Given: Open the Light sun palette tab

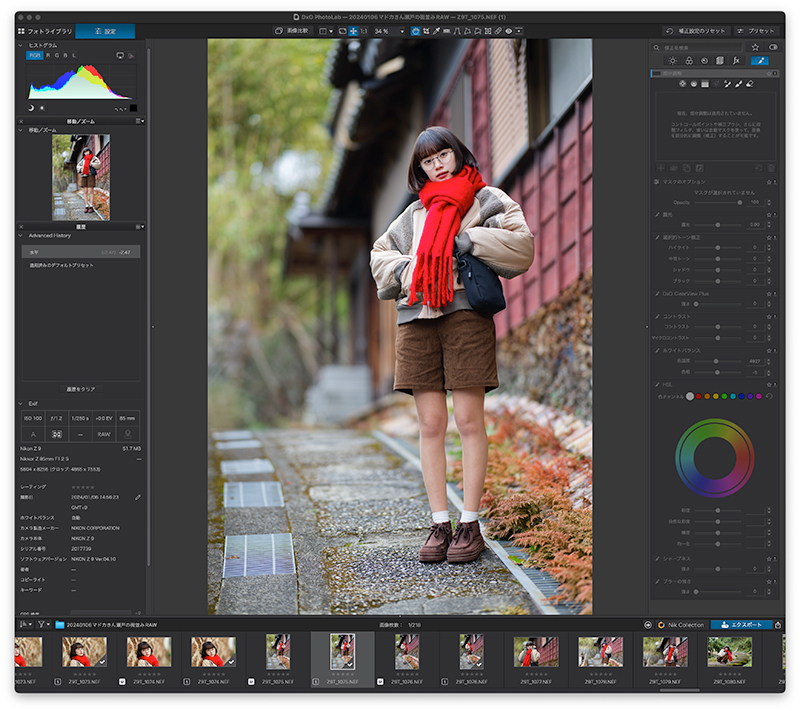Looking at the screenshot, I should click(672, 61).
